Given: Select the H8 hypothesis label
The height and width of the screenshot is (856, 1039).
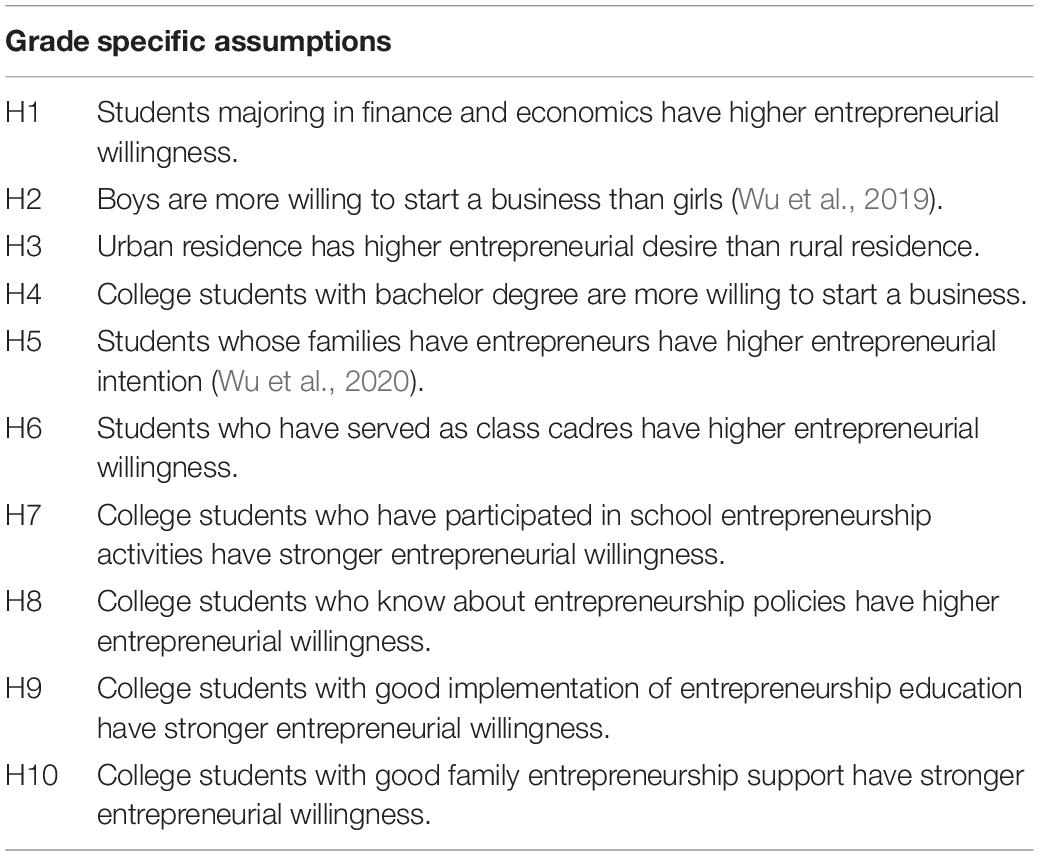Looking at the screenshot, I should [x=23, y=602].
